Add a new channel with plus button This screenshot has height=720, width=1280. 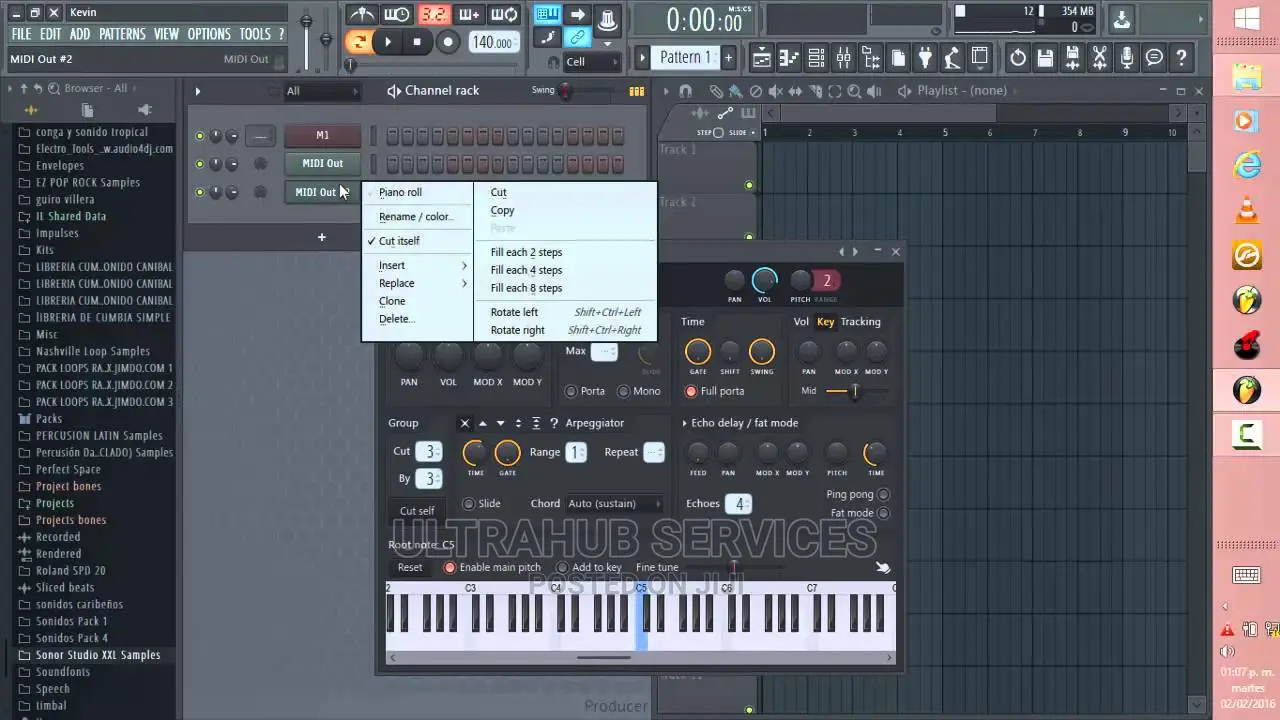tap(322, 238)
